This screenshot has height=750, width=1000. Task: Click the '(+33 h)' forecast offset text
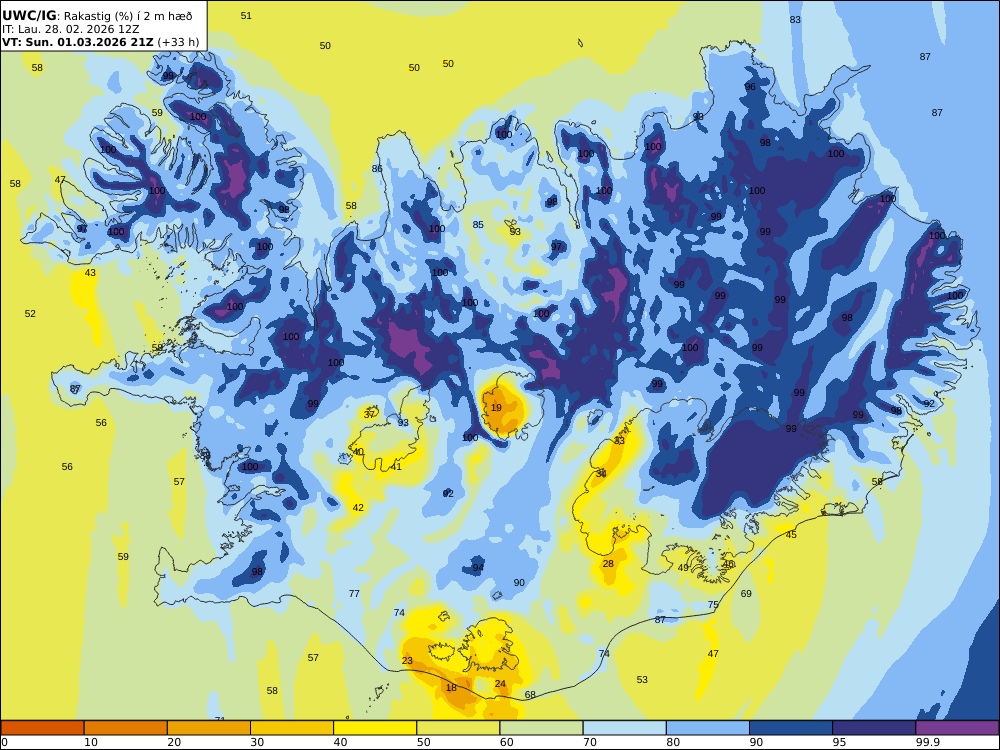point(179,42)
